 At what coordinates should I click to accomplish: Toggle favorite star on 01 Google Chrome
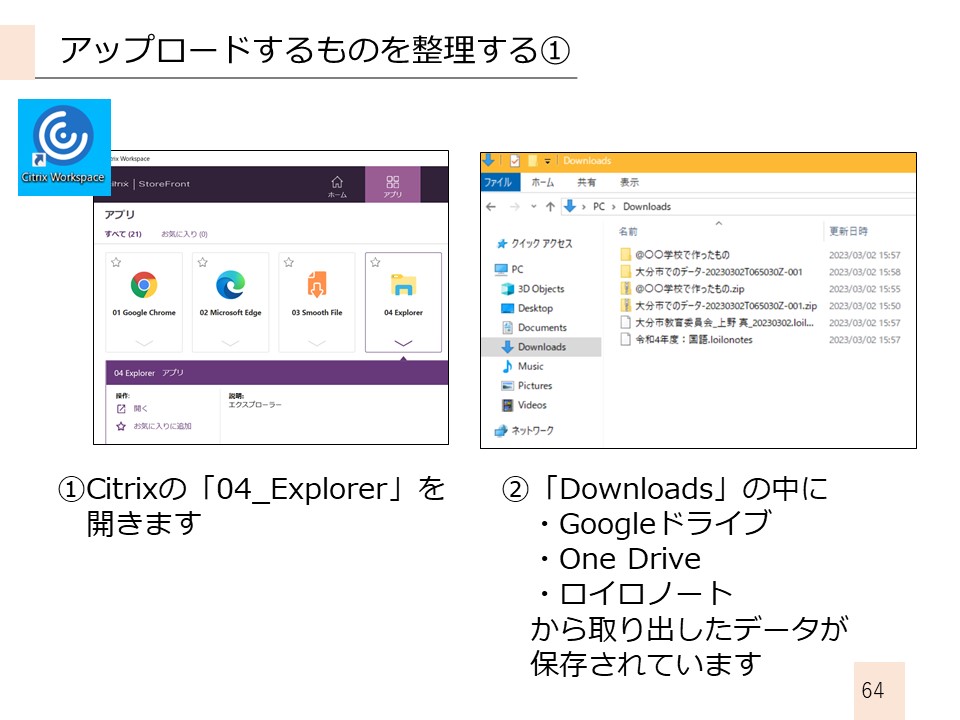pyautogui.click(x=116, y=262)
